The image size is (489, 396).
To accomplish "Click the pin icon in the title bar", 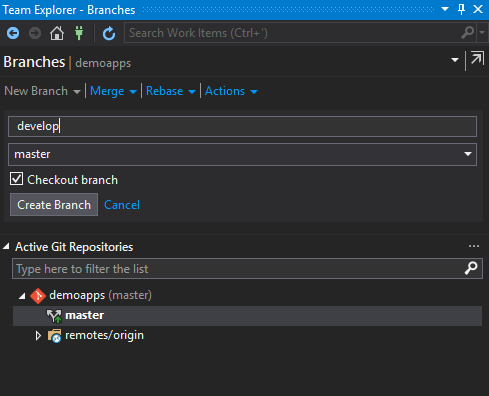I will 462,9.
